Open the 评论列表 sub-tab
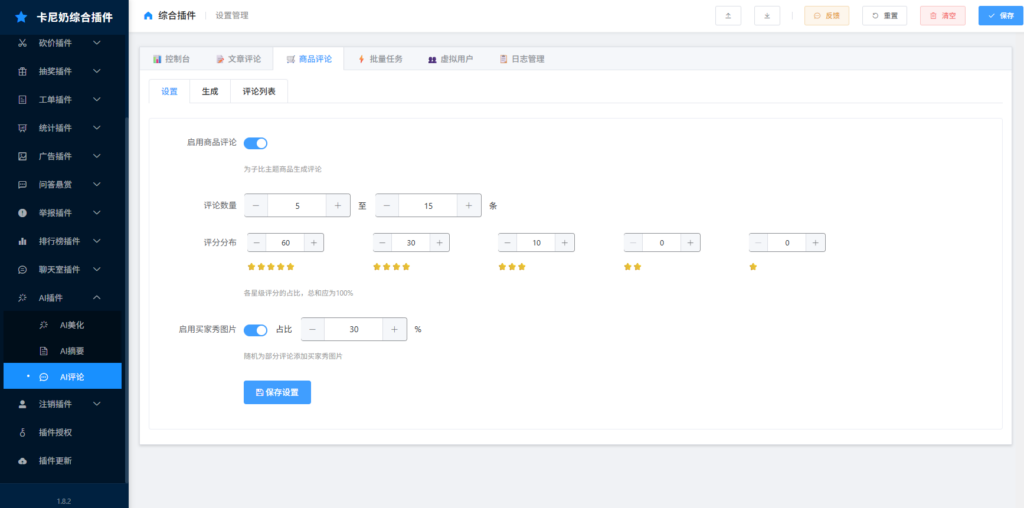Viewport: 1024px width, 508px height. point(259,91)
